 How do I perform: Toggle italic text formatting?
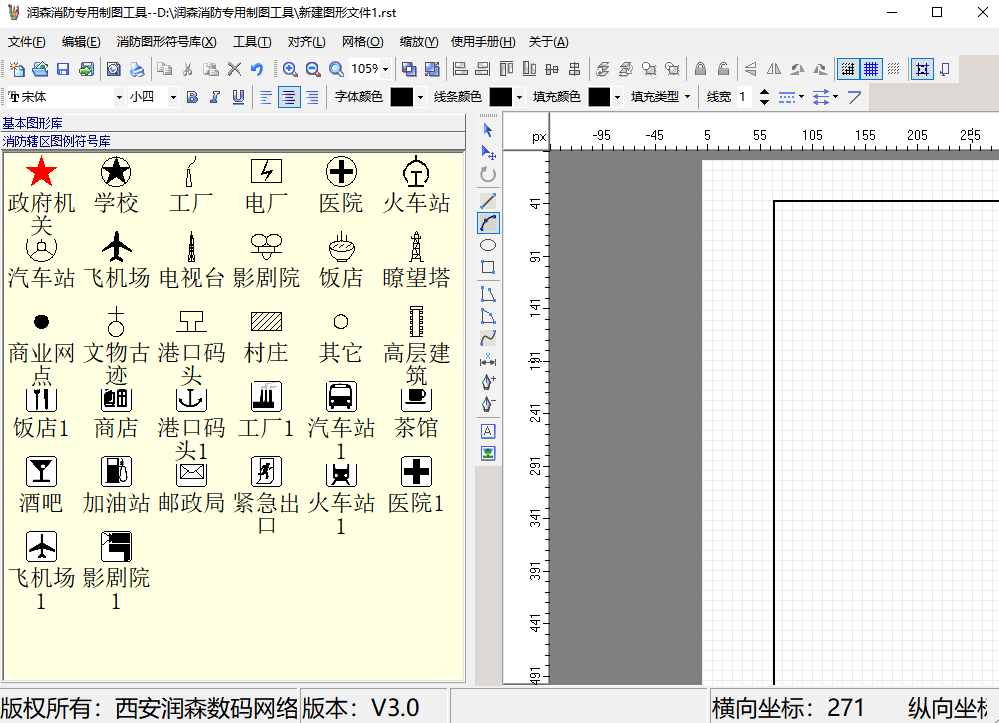(215, 97)
